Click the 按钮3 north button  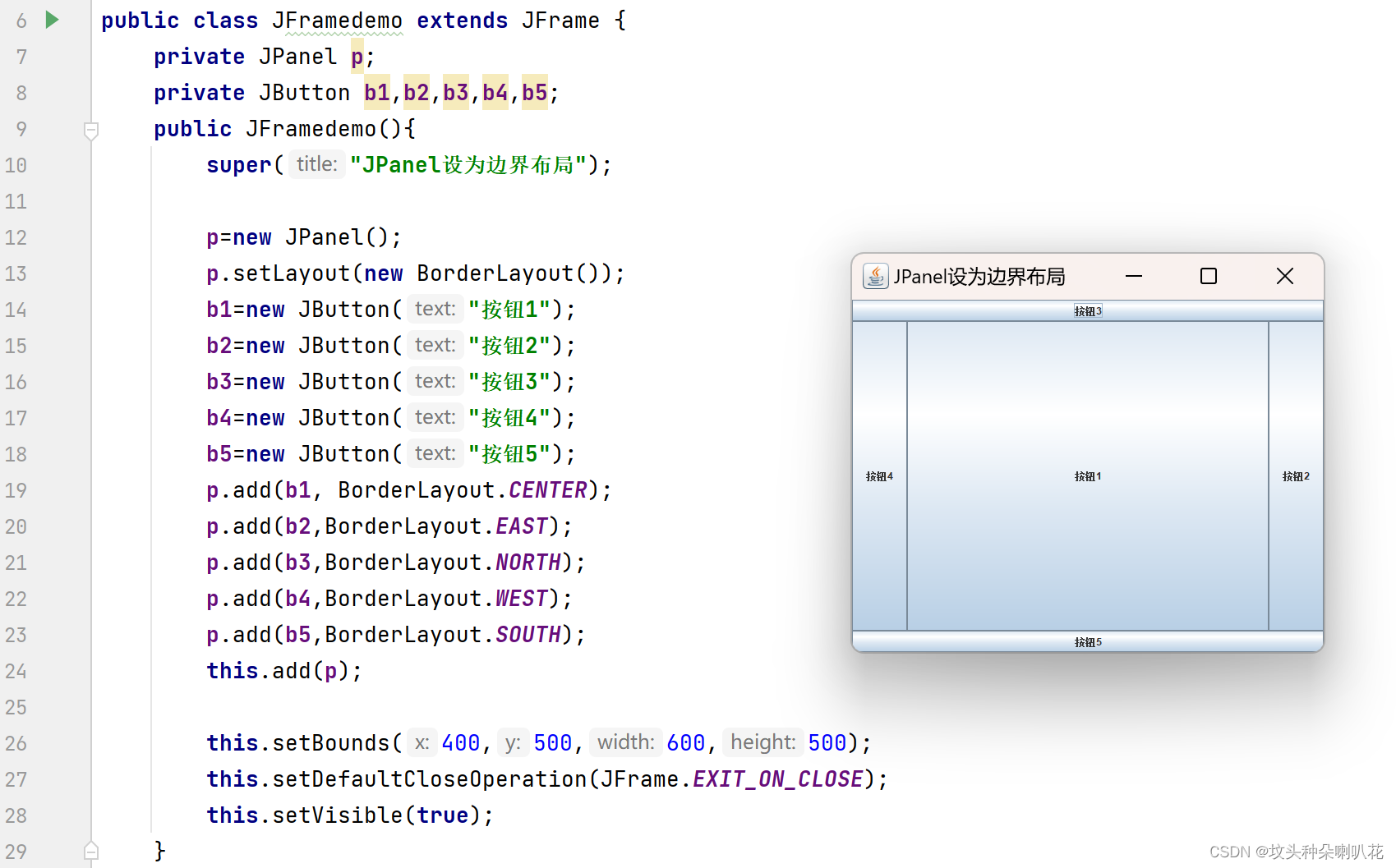(x=1088, y=311)
